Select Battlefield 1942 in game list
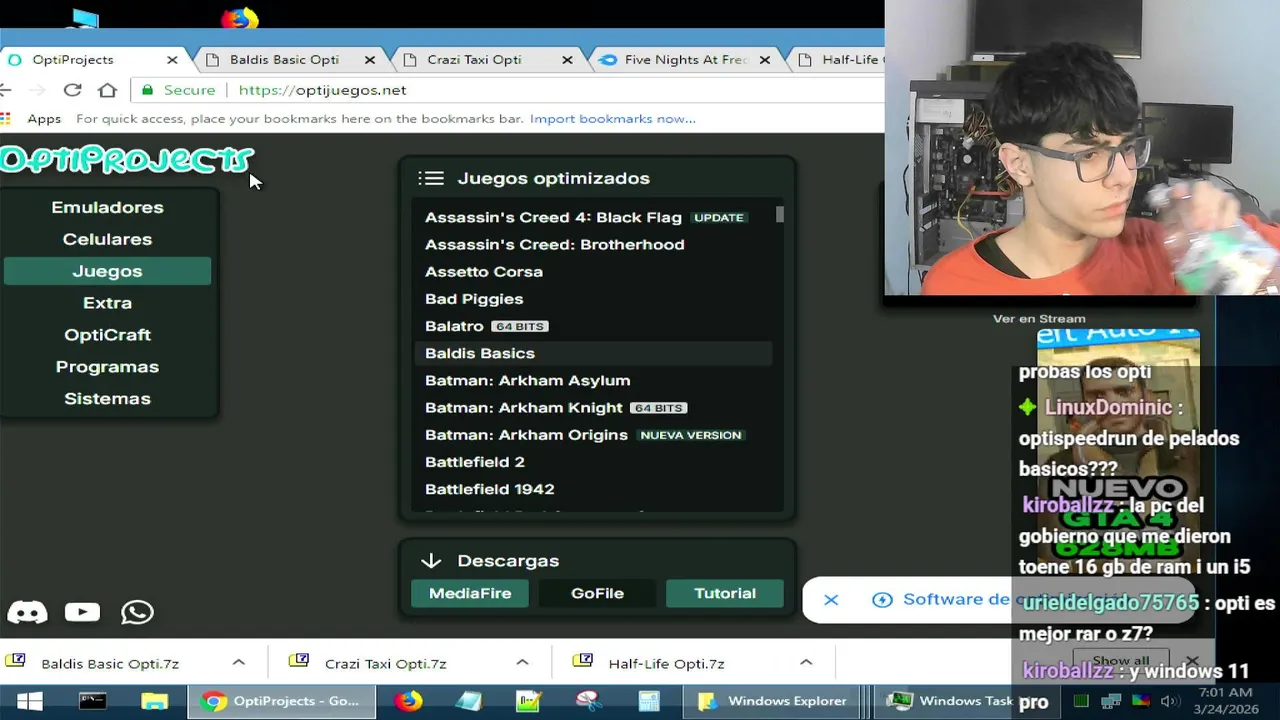The height and width of the screenshot is (720, 1280). point(593,489)
